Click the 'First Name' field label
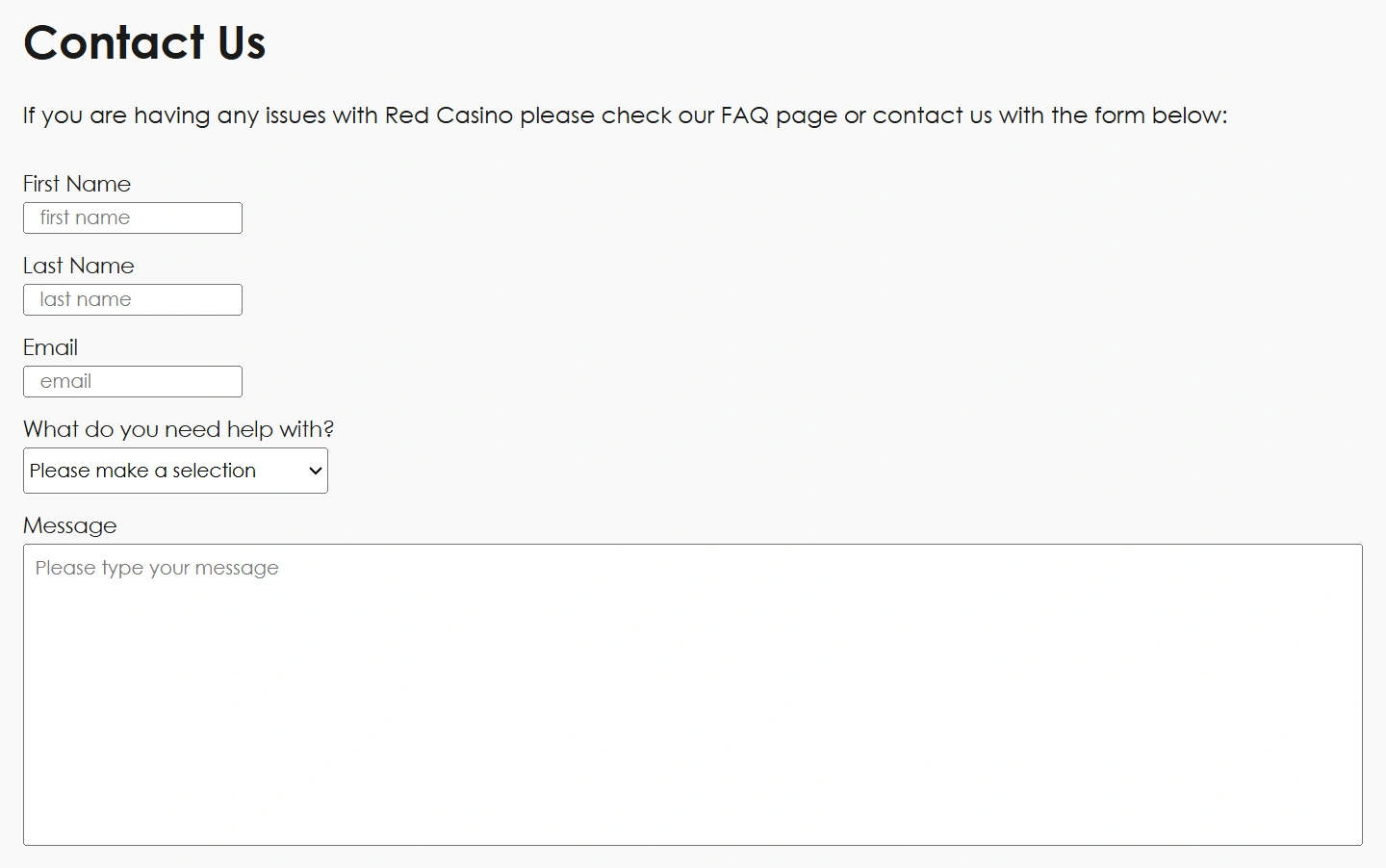This screenshot has width=1386, height=868. coord(76,184)
